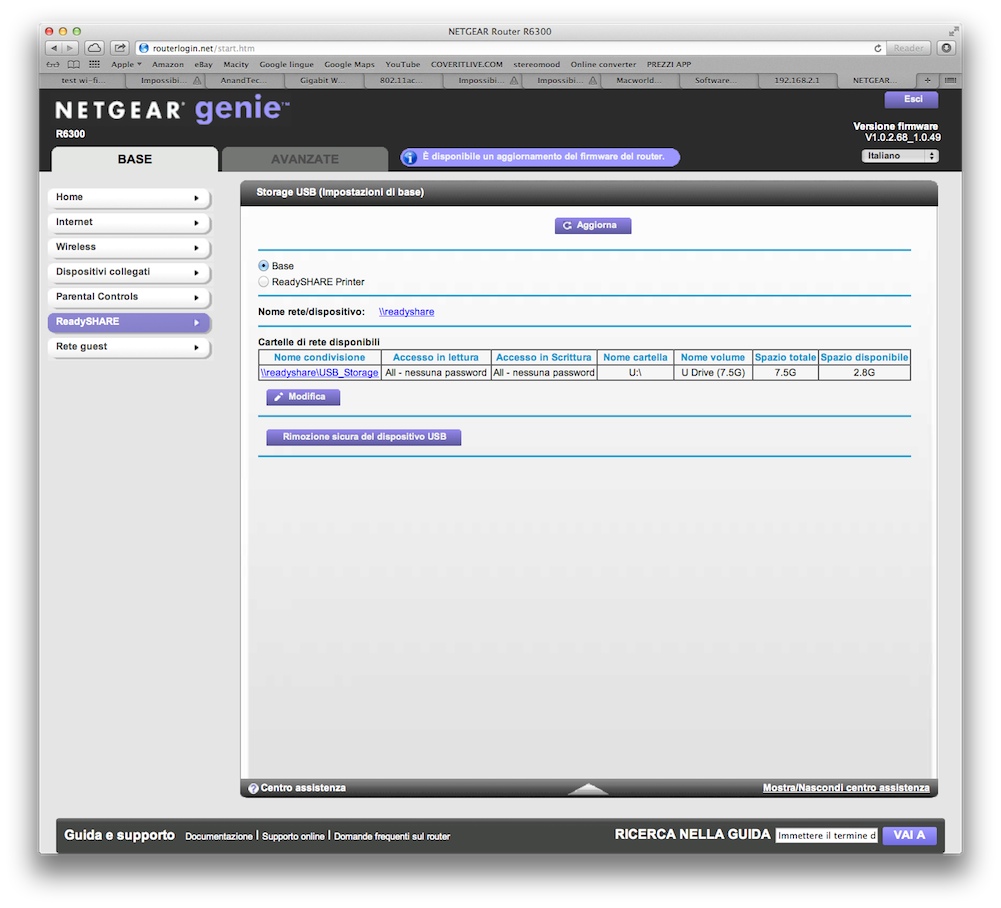
Task: Open the Documentazione support link
Action: (x=219, y=836)
